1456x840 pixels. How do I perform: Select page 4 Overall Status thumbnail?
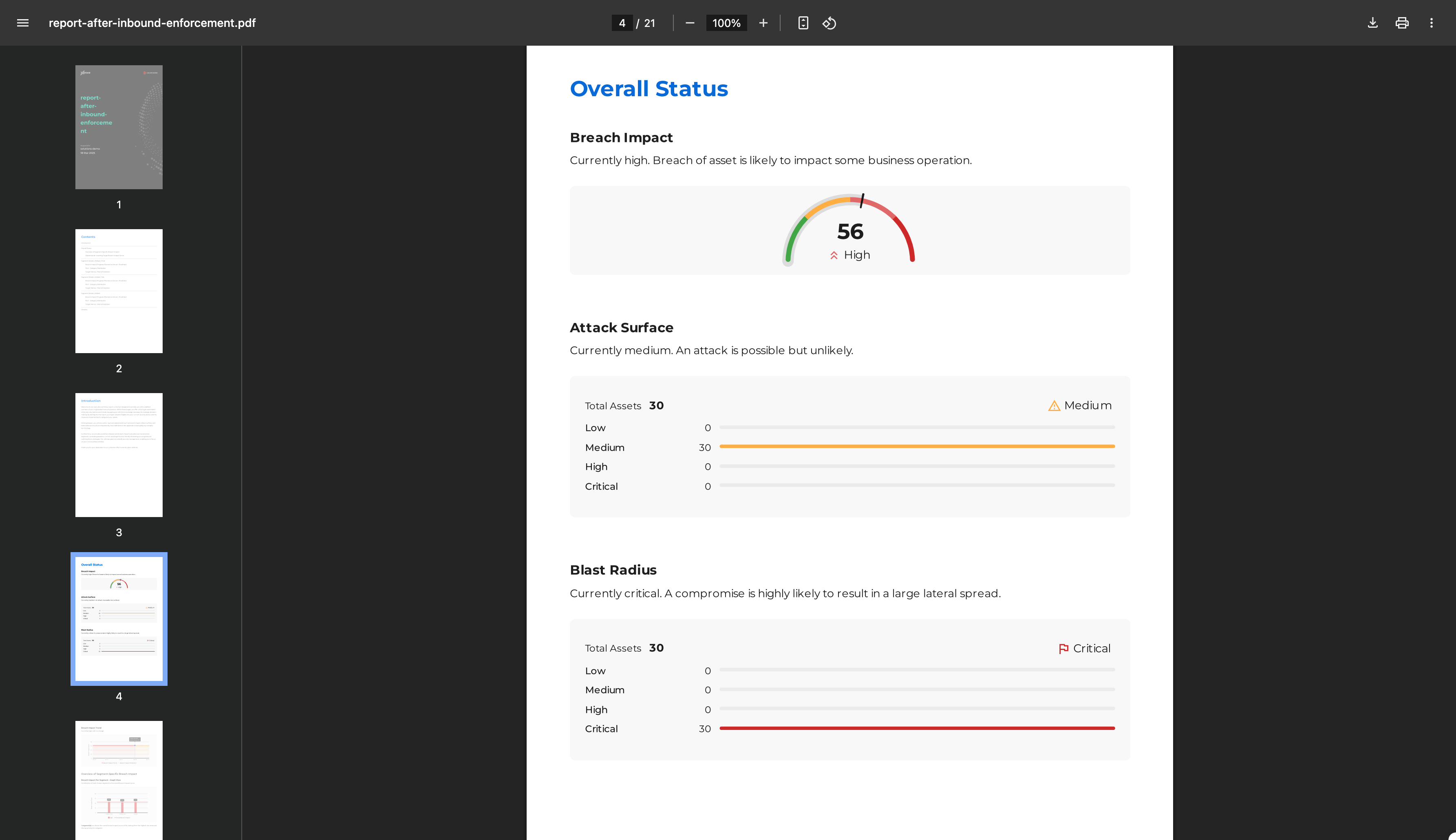(119, 619)
